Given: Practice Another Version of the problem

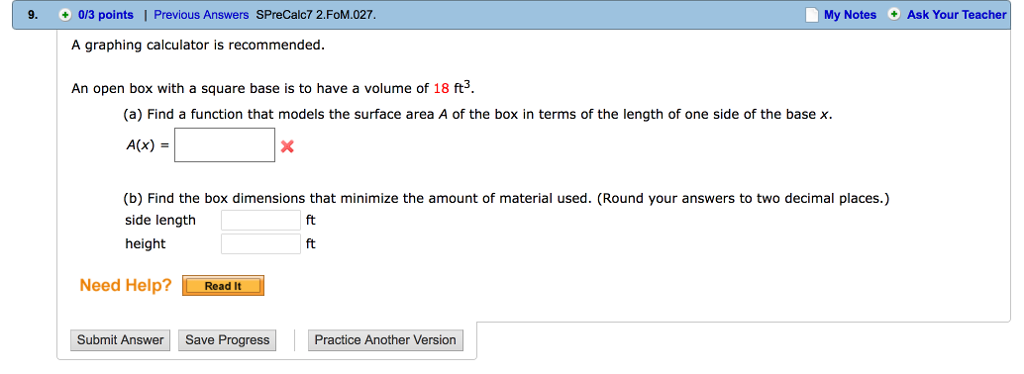Looking at the screenshot, I should [385, 340].
